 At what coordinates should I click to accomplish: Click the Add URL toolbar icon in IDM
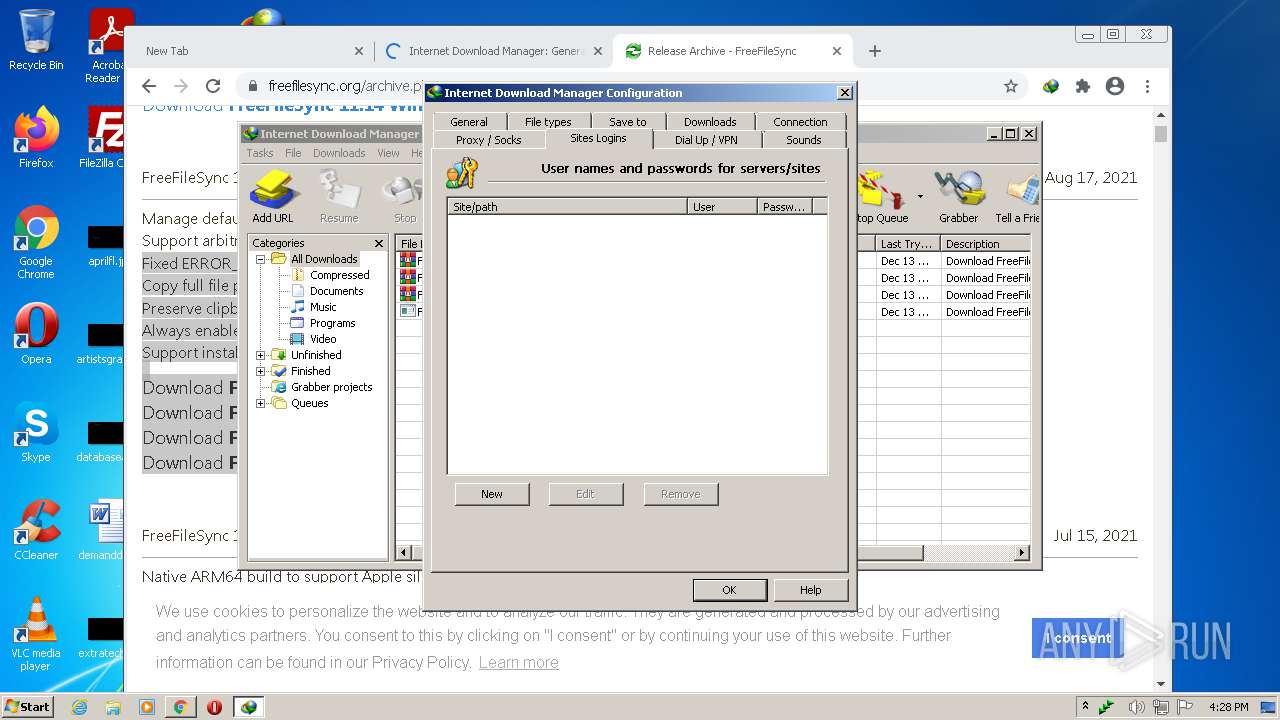tap(272, 197)
